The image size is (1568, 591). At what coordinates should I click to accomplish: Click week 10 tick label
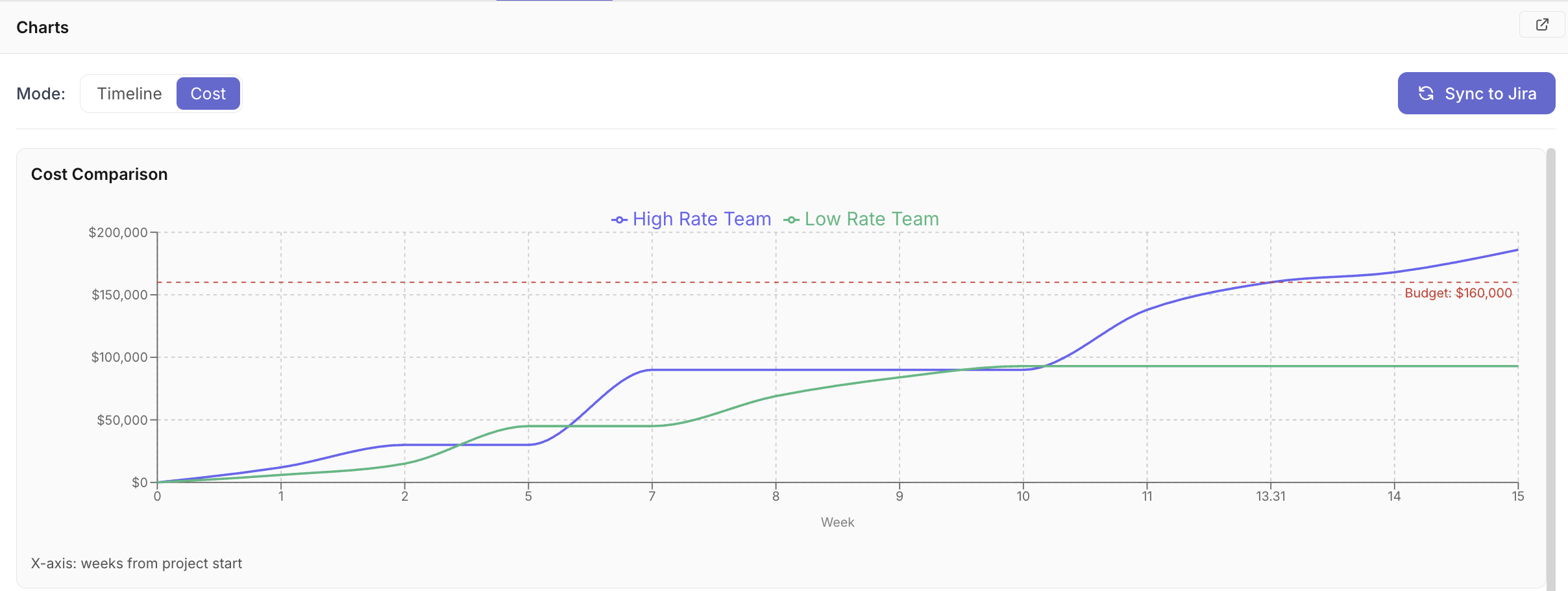(x=1023, y=497)
